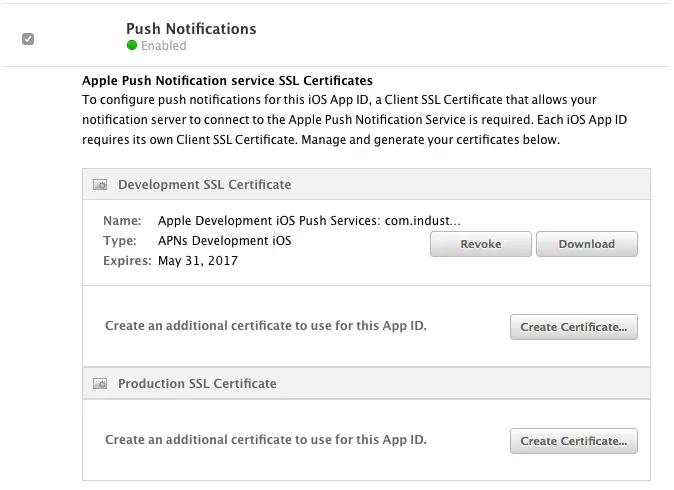Click the Production SSL Certificate icon
This screenshot has width=674, height=490.
(x=100, y=384)
